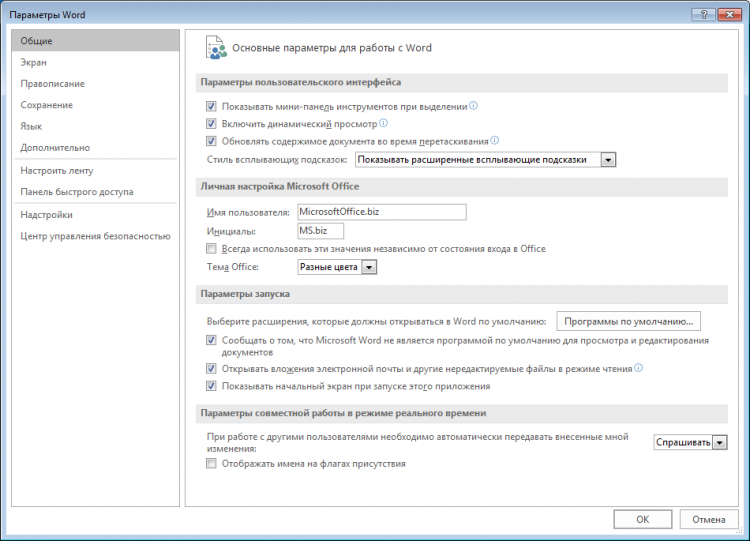Switch to the 'Сохранение' category
This screenshot has width=750, height=541.
point(46,105)
